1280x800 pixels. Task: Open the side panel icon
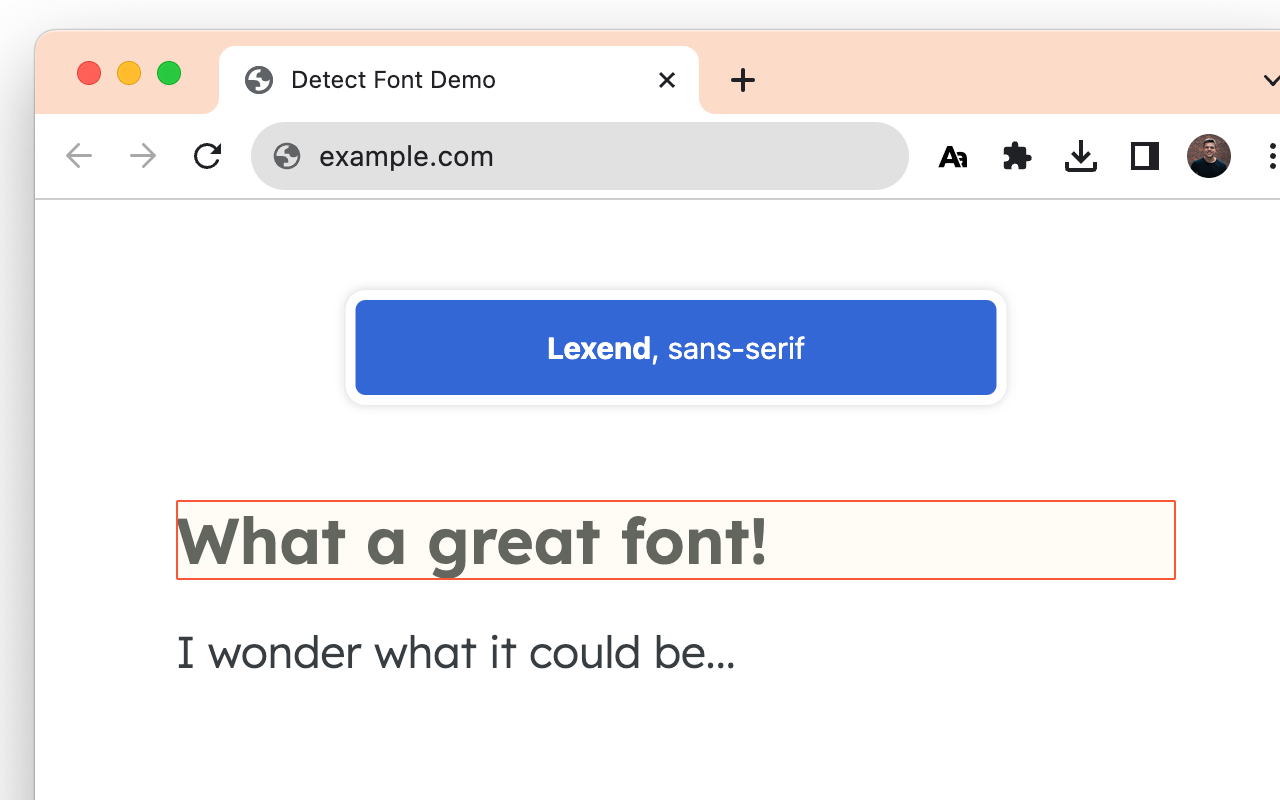click(x=1144, y=156)
